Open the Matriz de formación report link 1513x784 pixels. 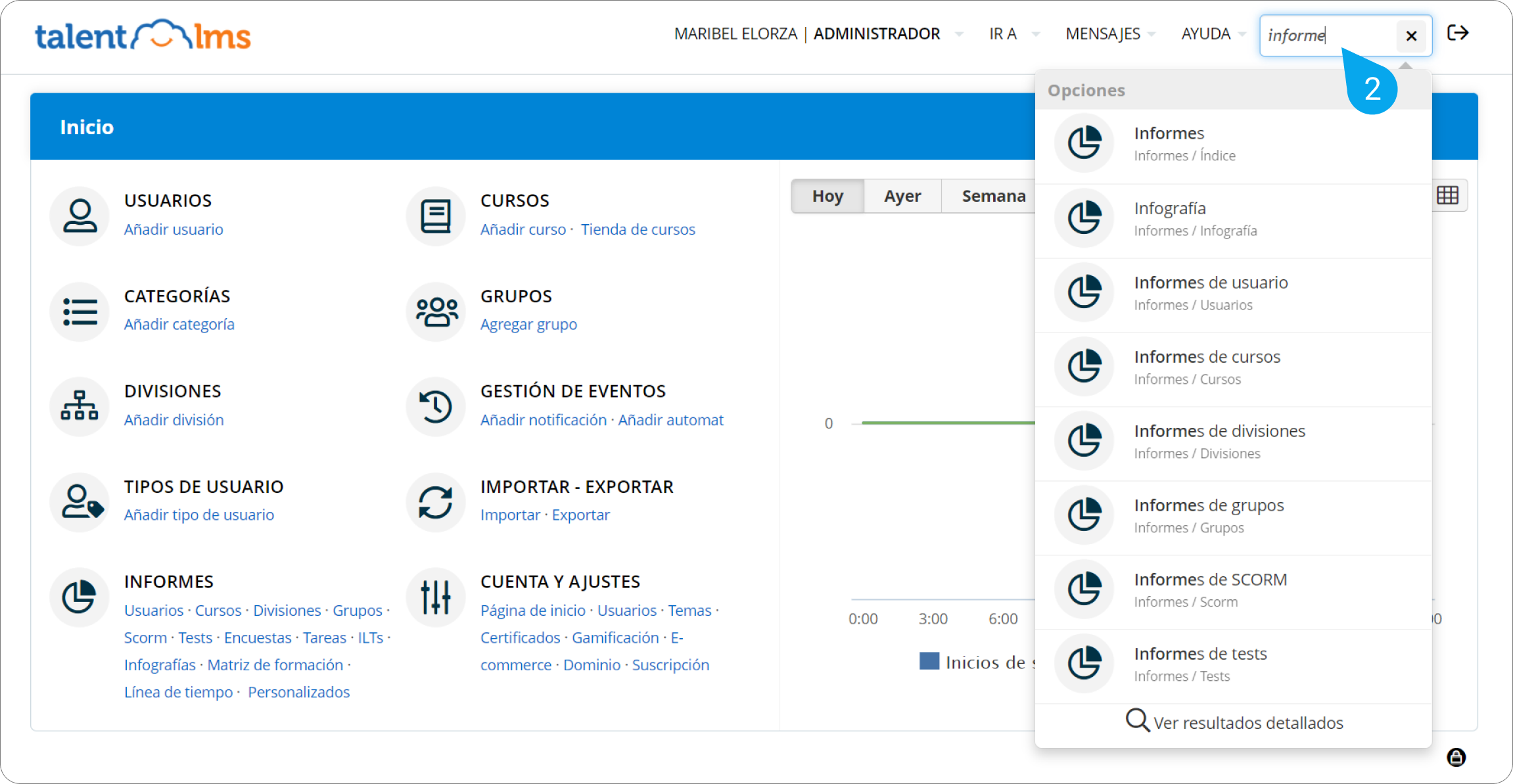pyautogui.click(x=275, y=665)
